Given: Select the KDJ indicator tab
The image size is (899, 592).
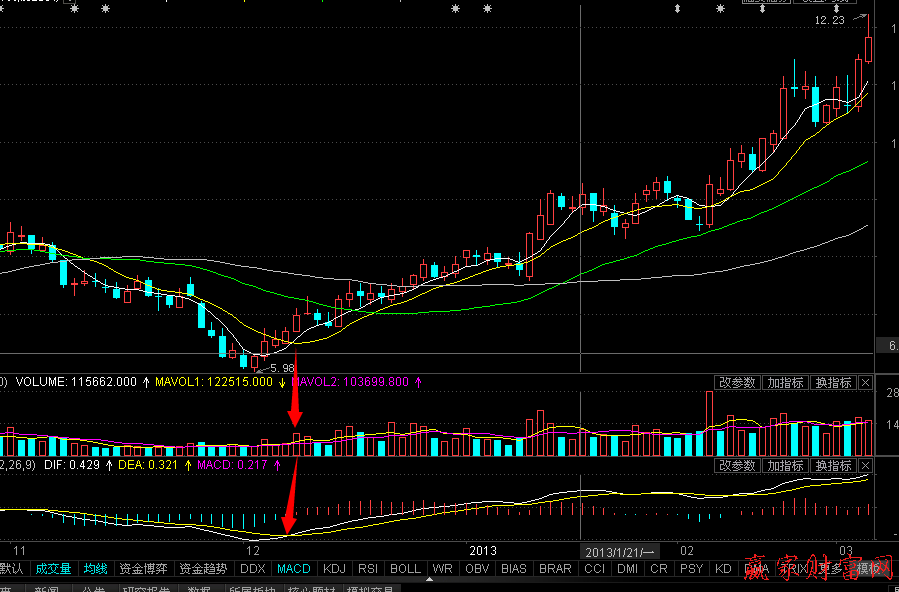Looking at the screenshot, I should pyautogui.click(x=335, y=569).
